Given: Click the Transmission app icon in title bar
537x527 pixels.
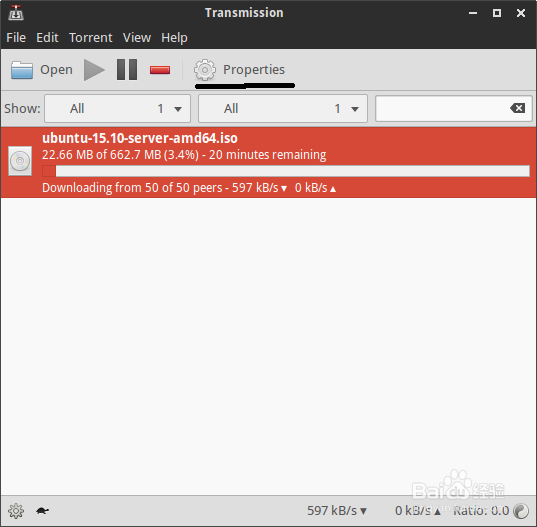Looking at the screenshot, I should coord(16,13).
